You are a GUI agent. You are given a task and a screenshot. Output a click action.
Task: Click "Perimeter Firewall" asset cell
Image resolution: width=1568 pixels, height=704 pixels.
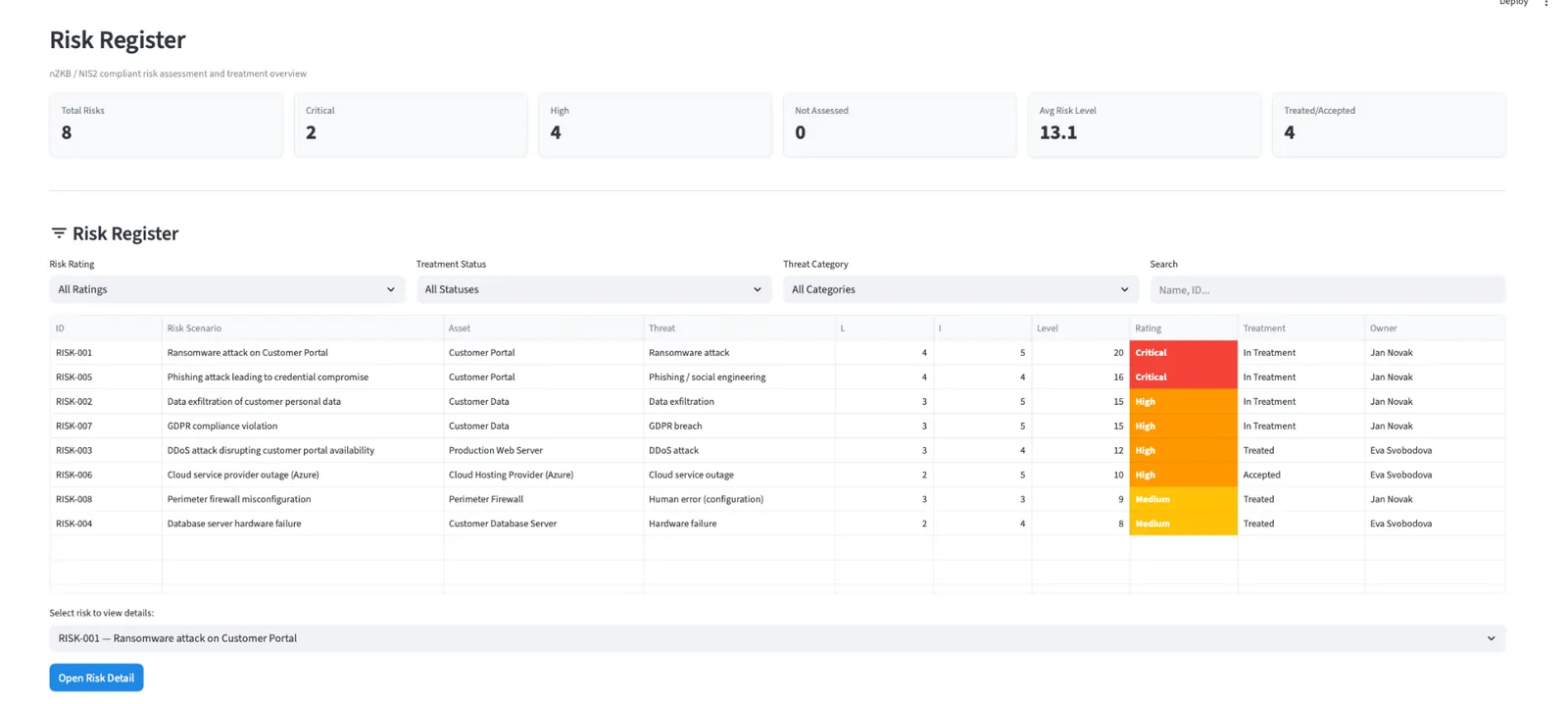tap(543, 500)
